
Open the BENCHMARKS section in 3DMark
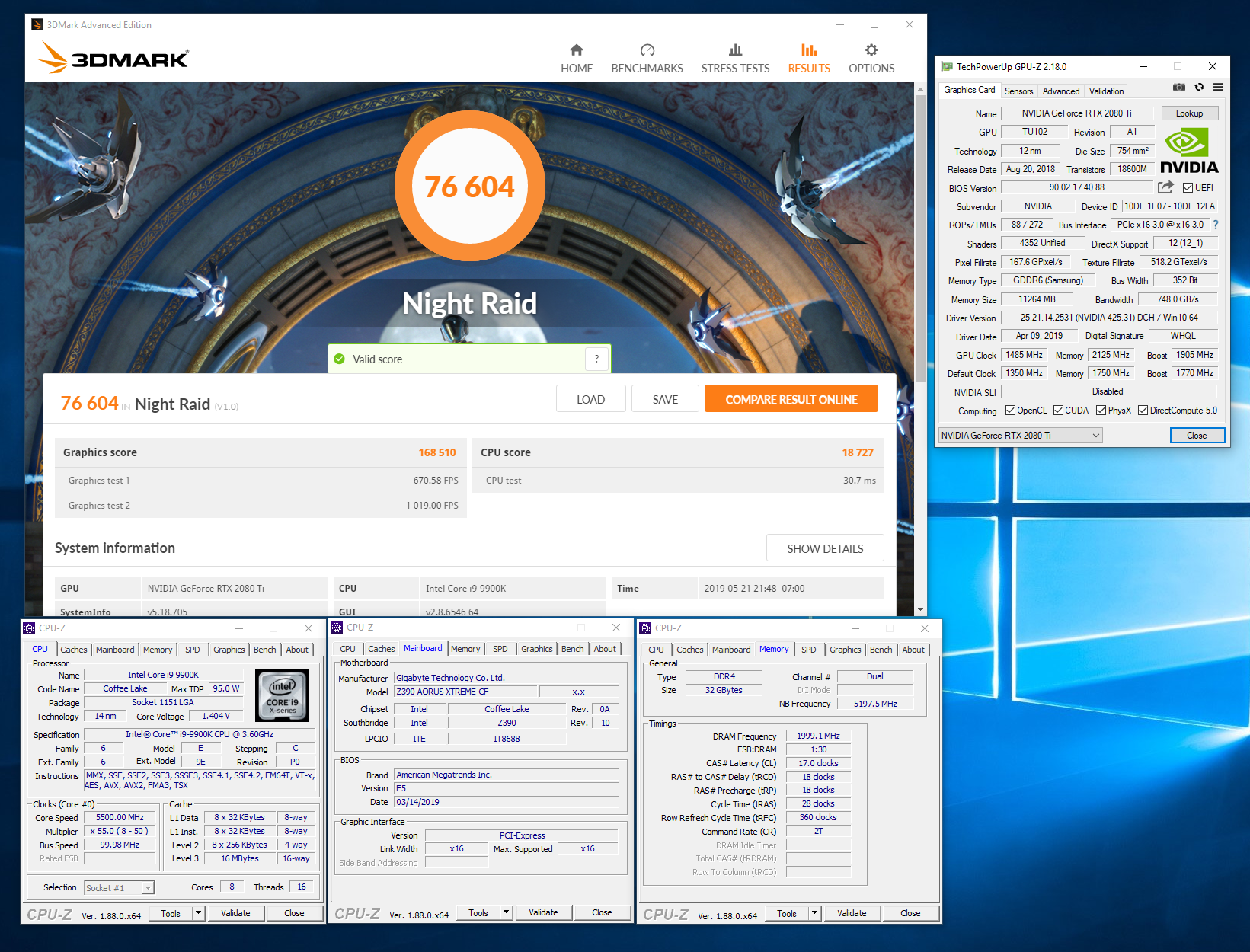[647, 59]
